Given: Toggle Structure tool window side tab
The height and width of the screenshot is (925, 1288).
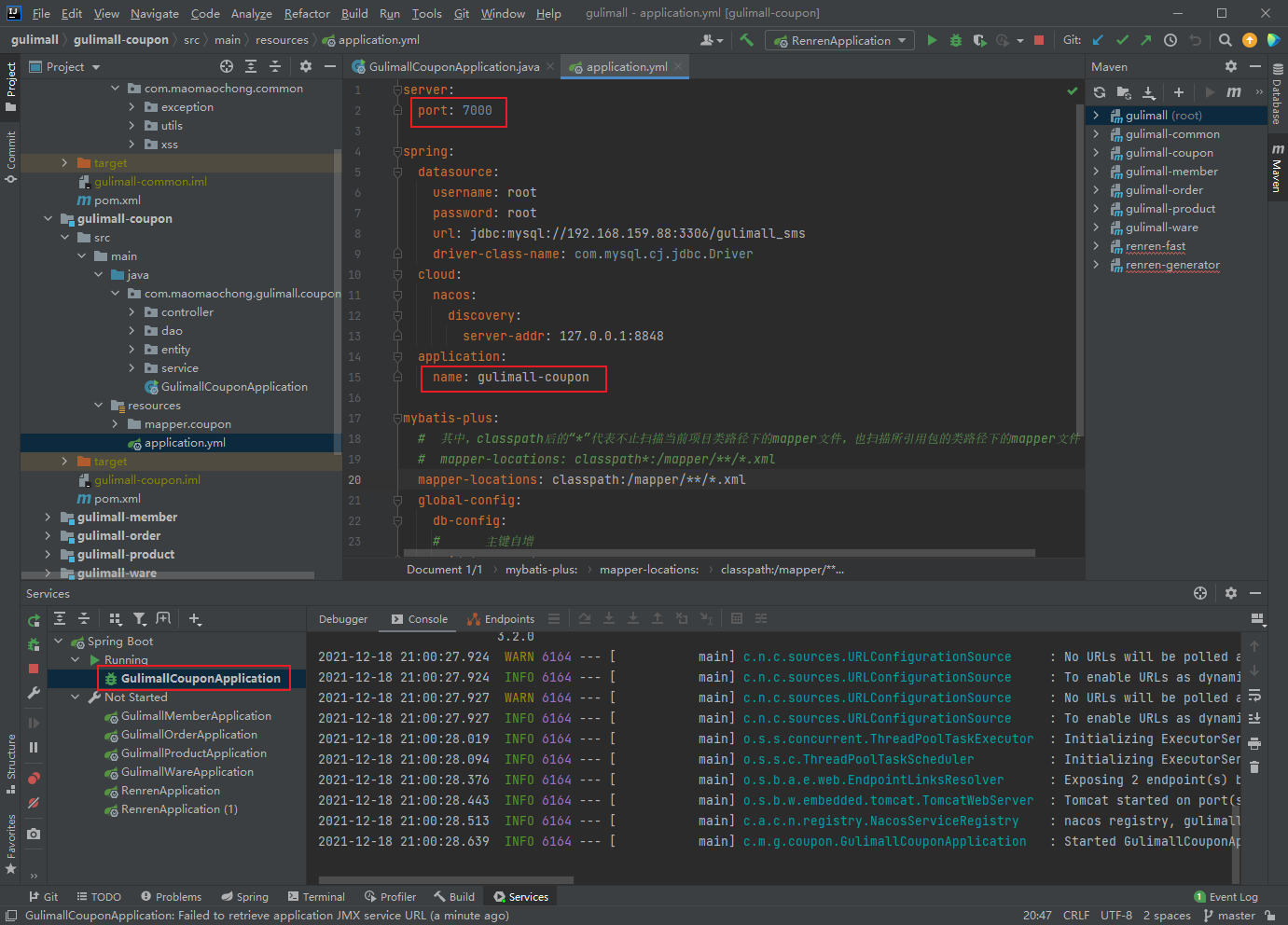Looking at the screenshot, I should pos(10,764).
